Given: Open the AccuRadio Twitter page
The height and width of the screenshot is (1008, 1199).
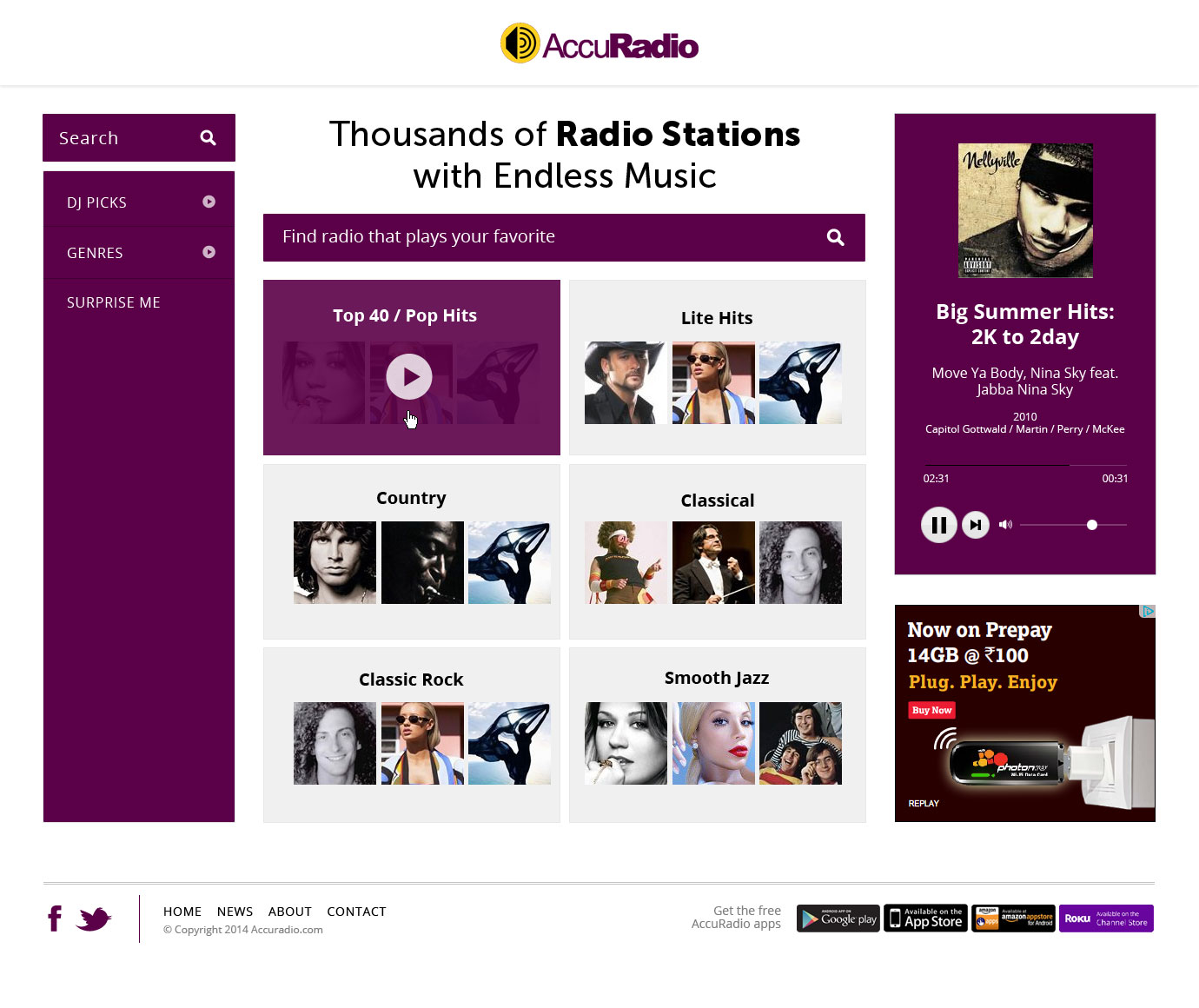Looking at the screenshot, I should click(94, 918).
